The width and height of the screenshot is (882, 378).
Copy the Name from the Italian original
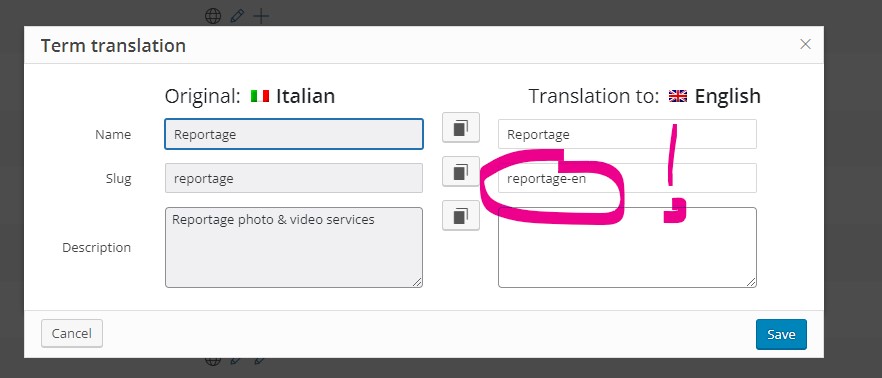pyautogui.click(x=461, y=128)
